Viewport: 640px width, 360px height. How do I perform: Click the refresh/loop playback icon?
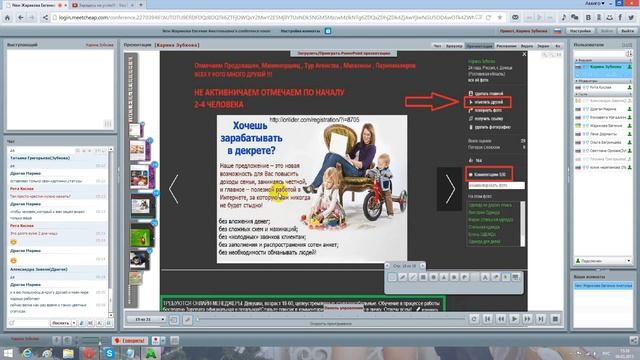click(474, 319)
